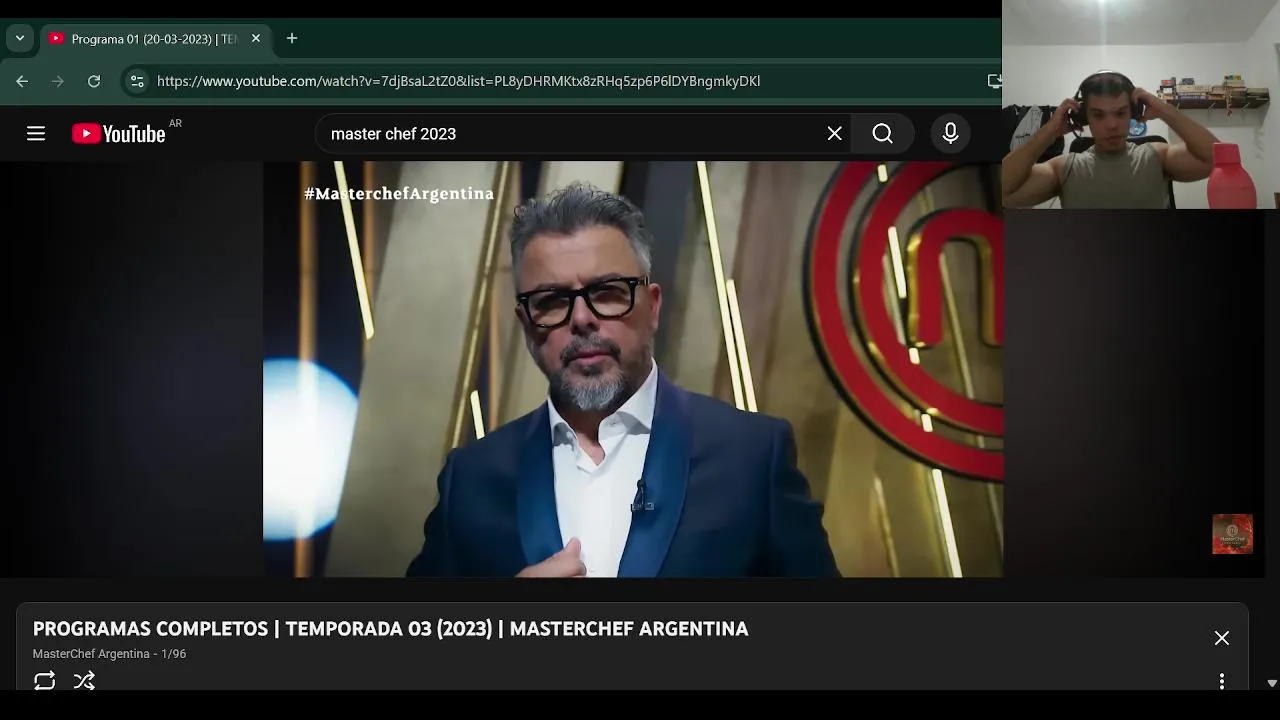Open playlist title PROGRAMAS COMPLETOS TEMPORADA 03

390,629
